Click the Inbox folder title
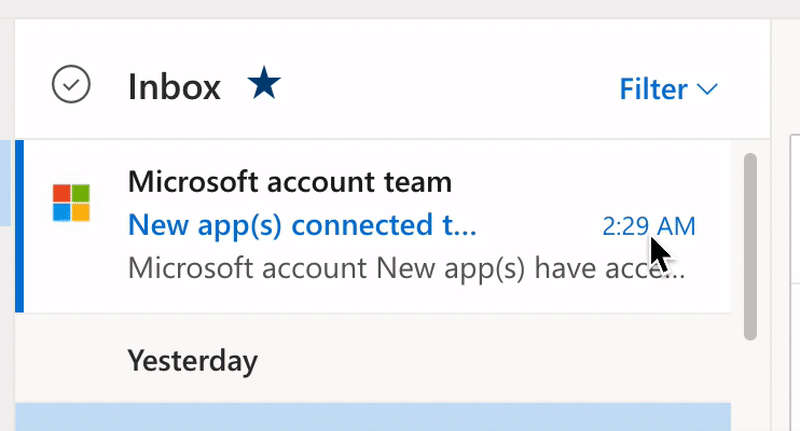Viewport: 800px width, 431px height. click(x=174, y=87)
